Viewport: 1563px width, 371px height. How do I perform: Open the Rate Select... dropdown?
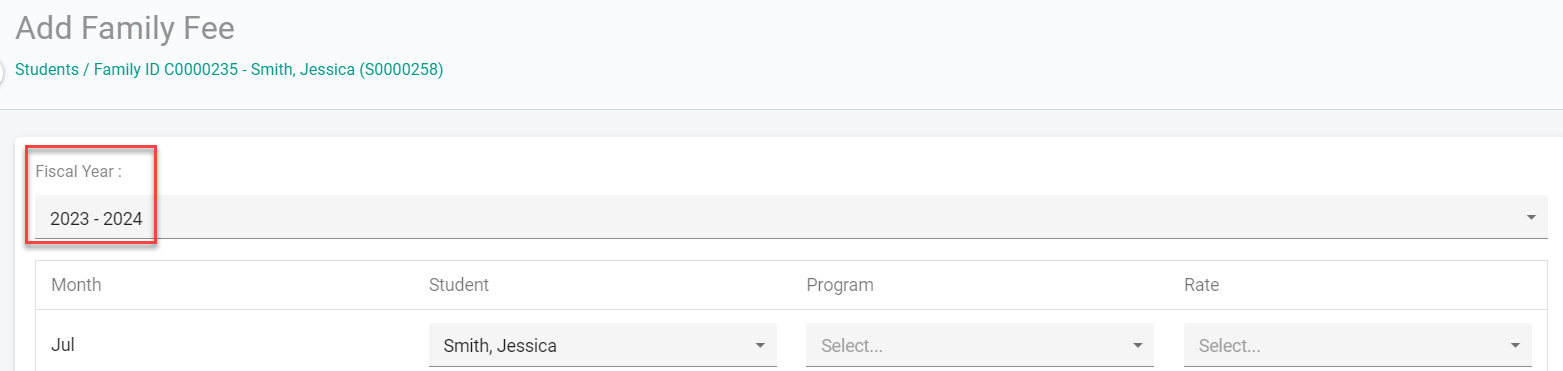(1358, 345)
